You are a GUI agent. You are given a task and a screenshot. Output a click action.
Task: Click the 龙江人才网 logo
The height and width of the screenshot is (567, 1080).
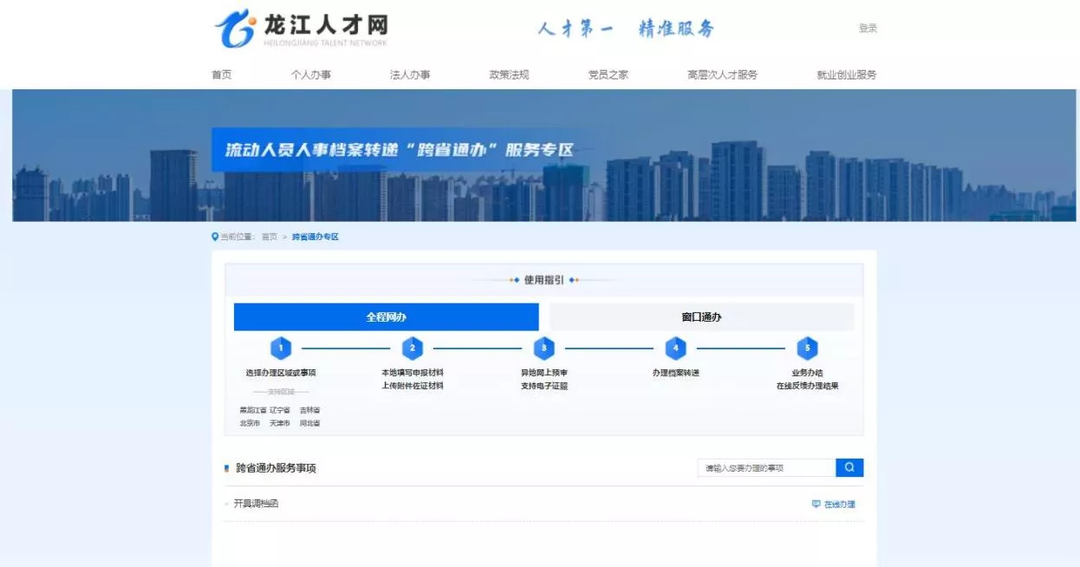(301, 29)
